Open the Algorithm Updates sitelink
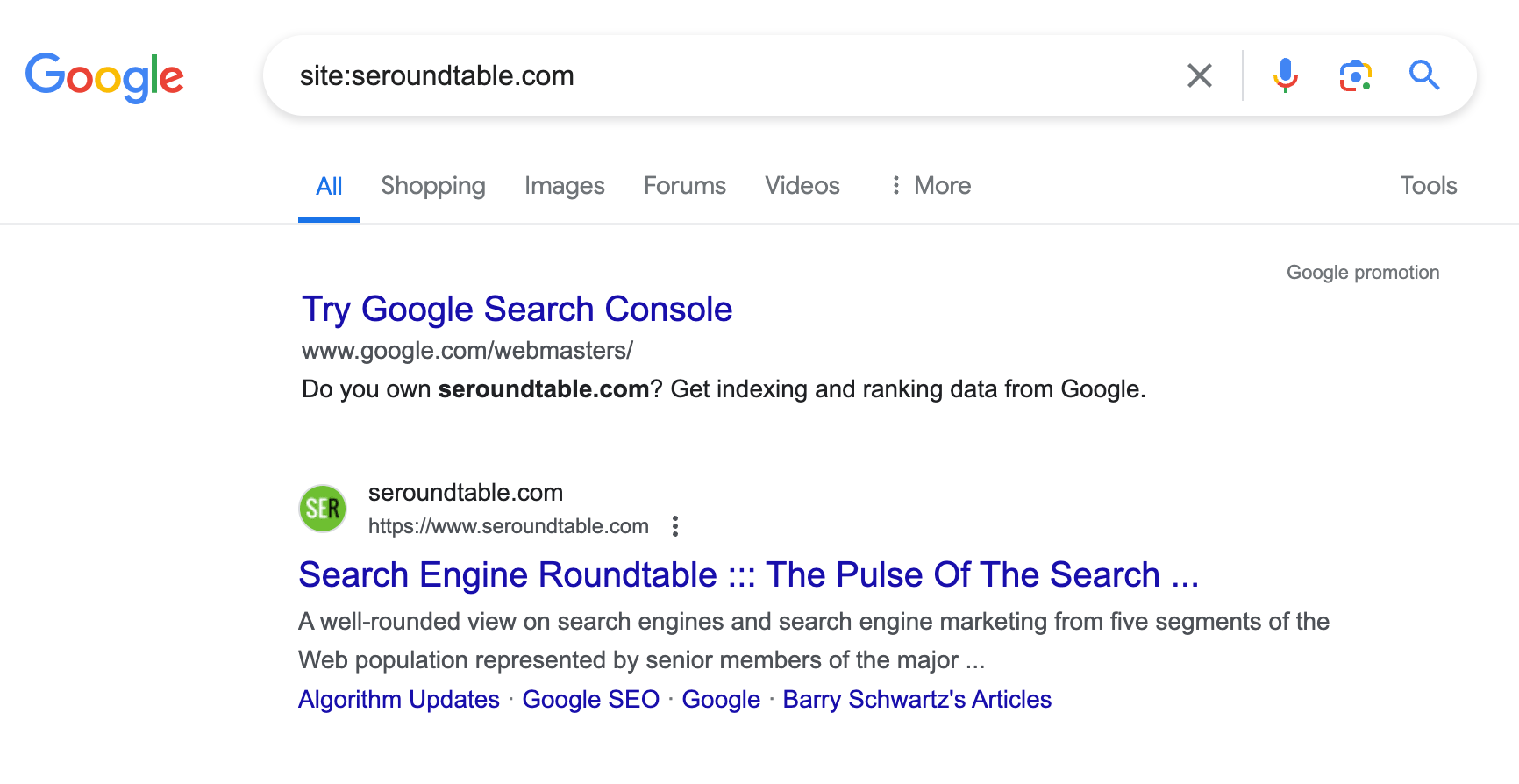This screenshot has width=1519, height=784. [x=398, y=699]
